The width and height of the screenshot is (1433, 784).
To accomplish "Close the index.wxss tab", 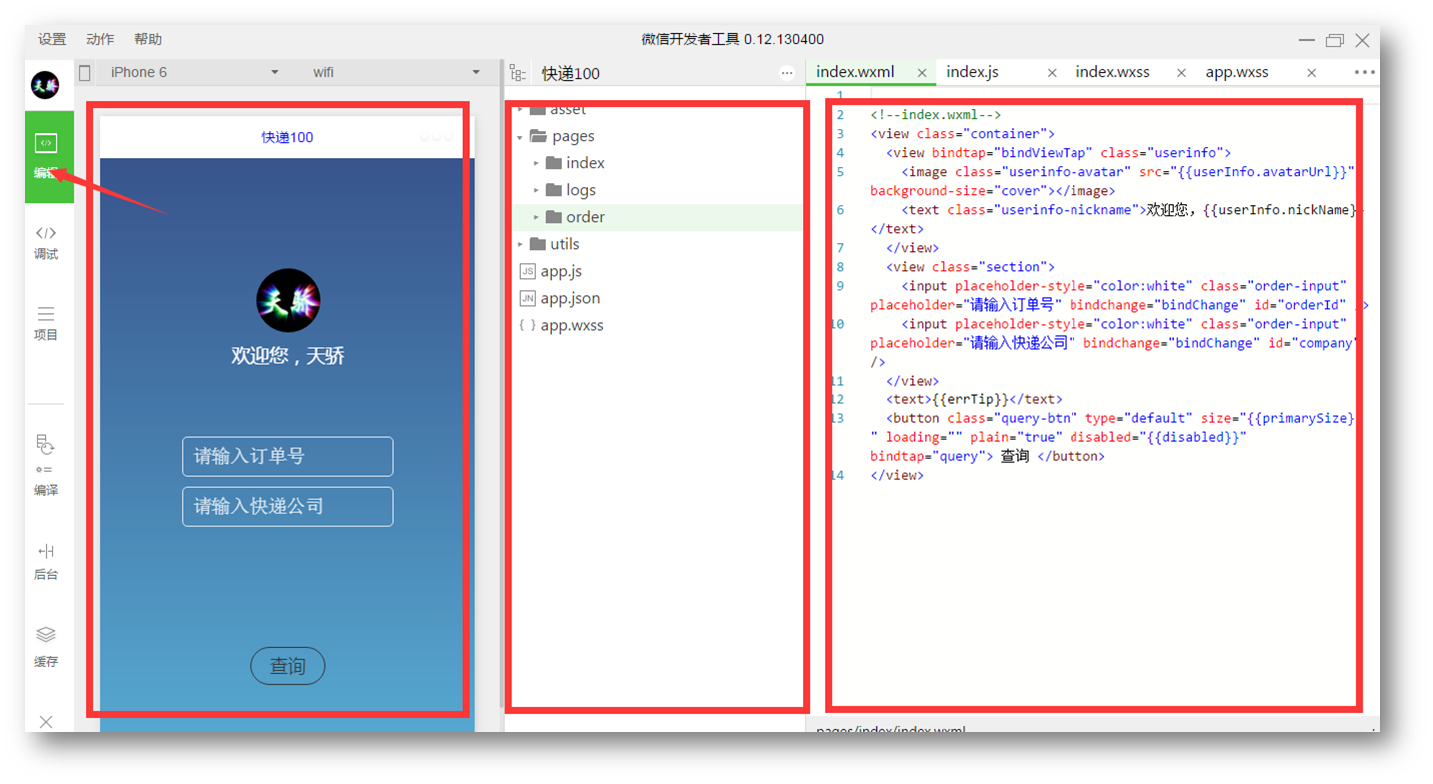I will tap(1181, 73).
